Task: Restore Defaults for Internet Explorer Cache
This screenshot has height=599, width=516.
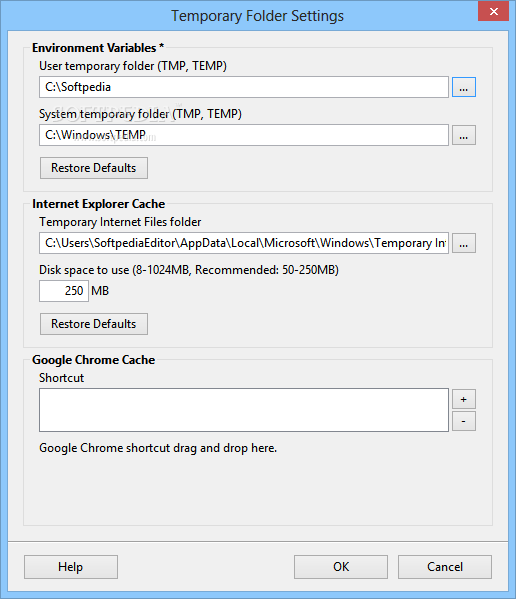Action: tap(94, 324)
